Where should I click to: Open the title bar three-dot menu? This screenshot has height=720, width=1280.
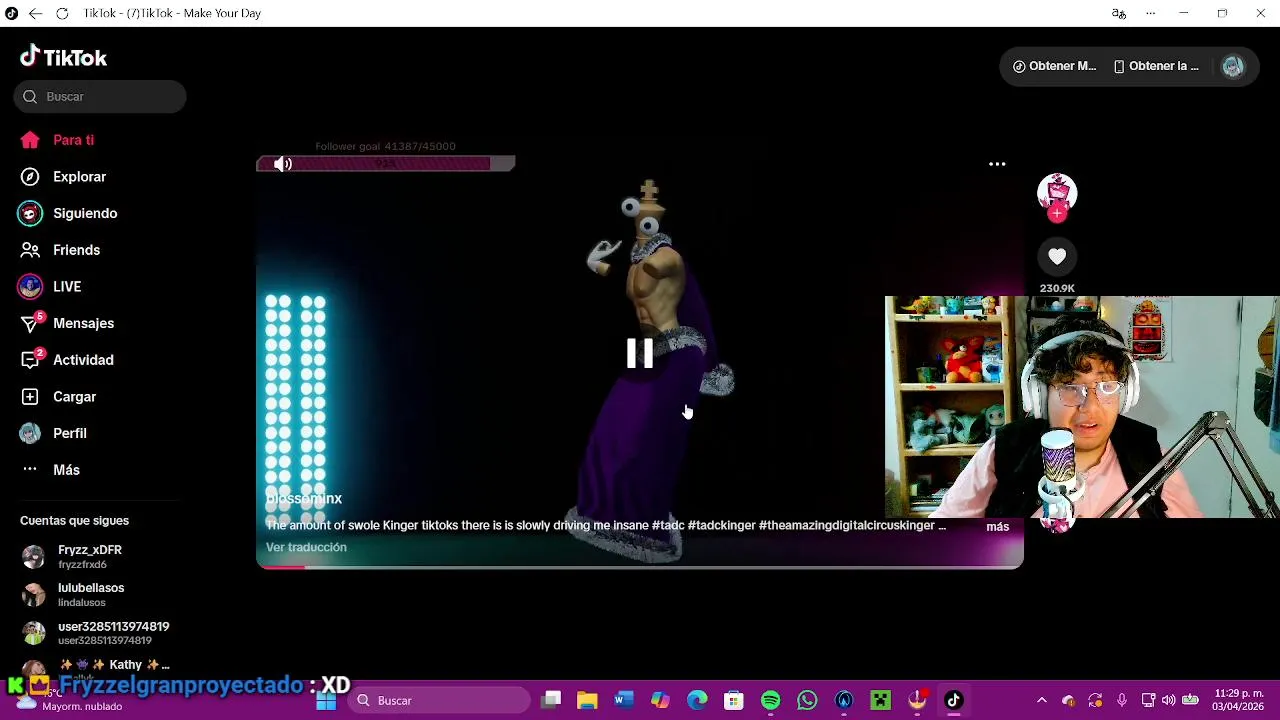coord(1151,13)
